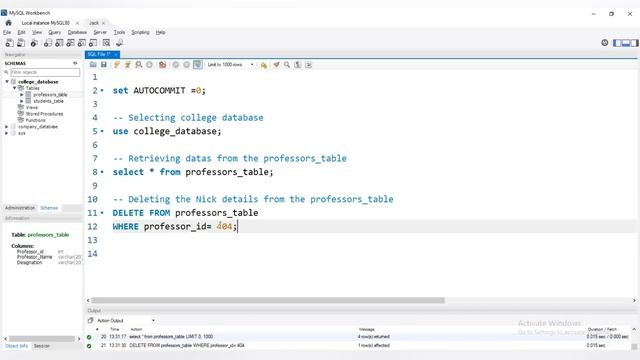Run explain plan for current statement
Screen dimensions: 640x360
click(x=139, y=65)
